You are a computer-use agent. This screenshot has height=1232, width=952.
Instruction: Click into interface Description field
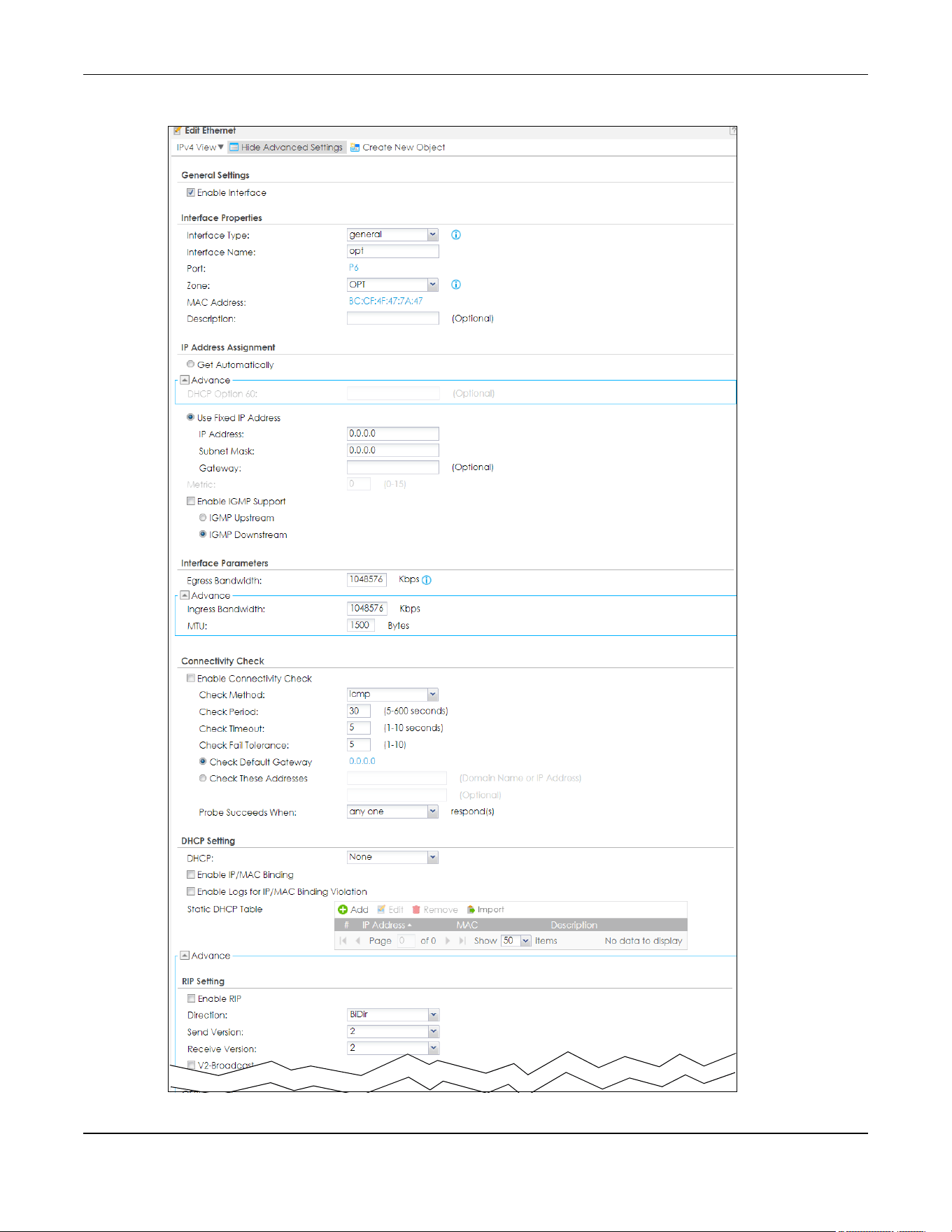click(393, 318)
